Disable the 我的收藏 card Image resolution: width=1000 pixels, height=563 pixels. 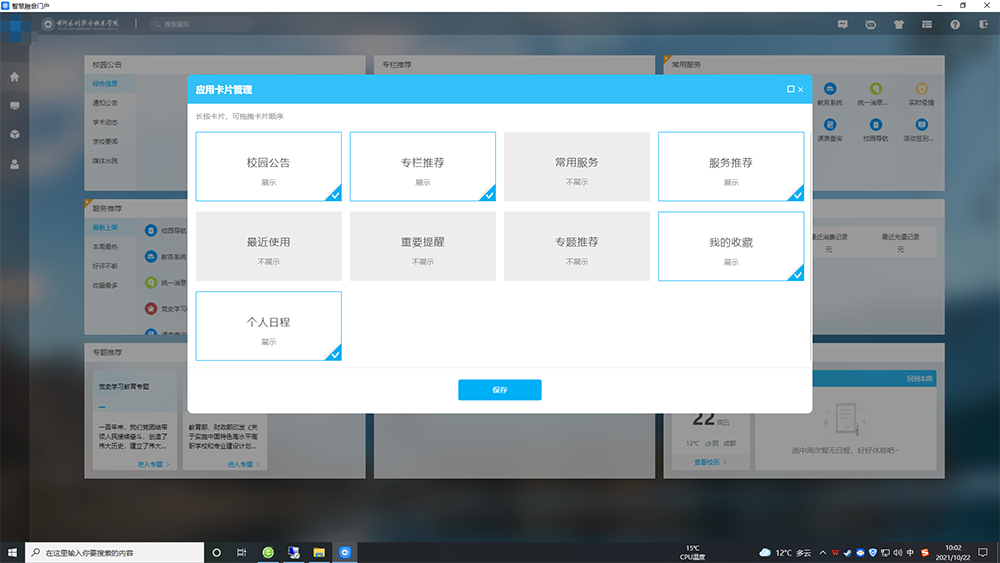[x=730, y=246]
